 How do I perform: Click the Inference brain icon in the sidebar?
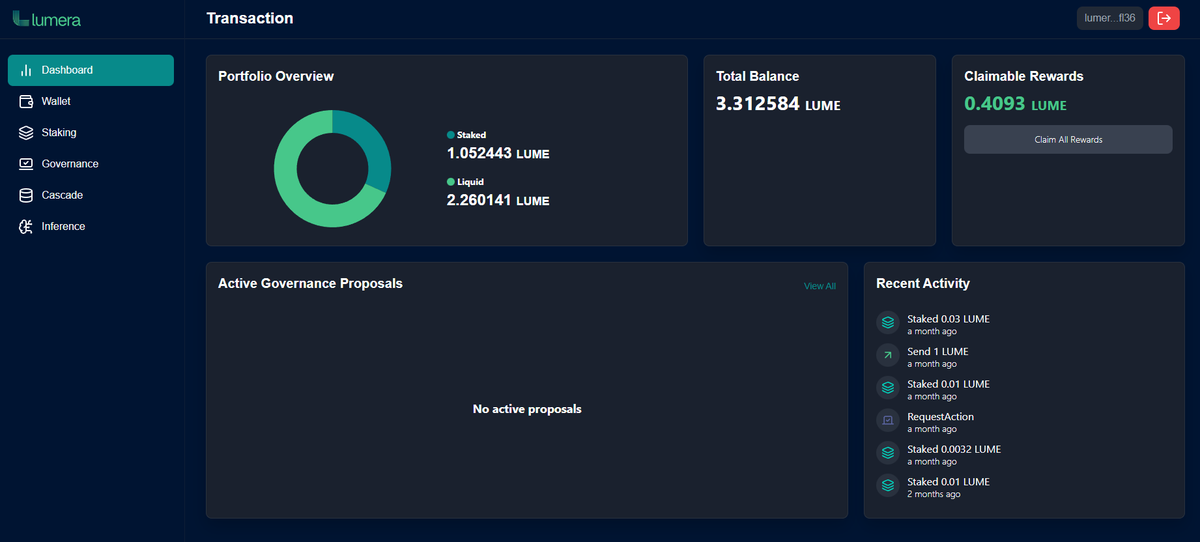27,227
